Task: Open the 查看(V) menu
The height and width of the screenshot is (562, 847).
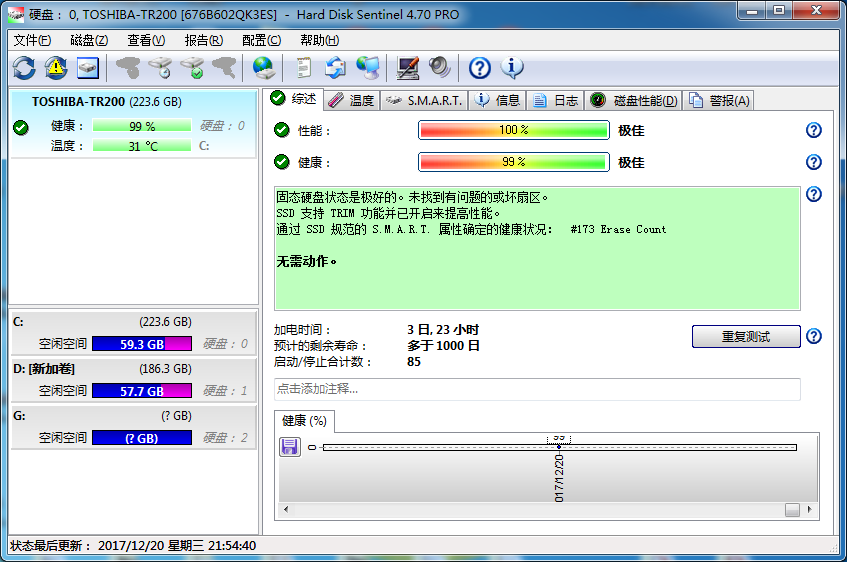Action: tap(146, 41)
